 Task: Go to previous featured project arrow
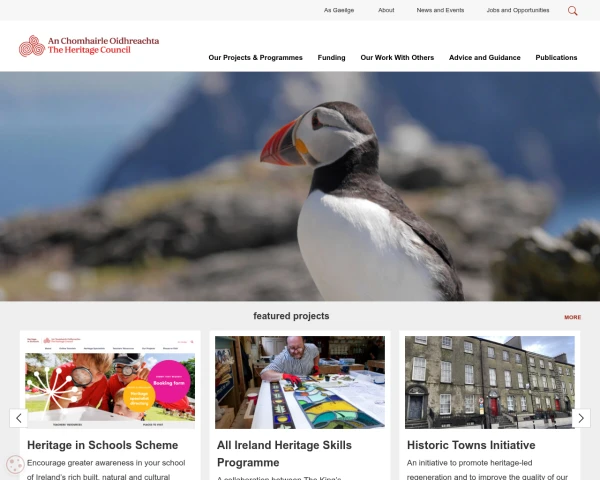(18, 418)
